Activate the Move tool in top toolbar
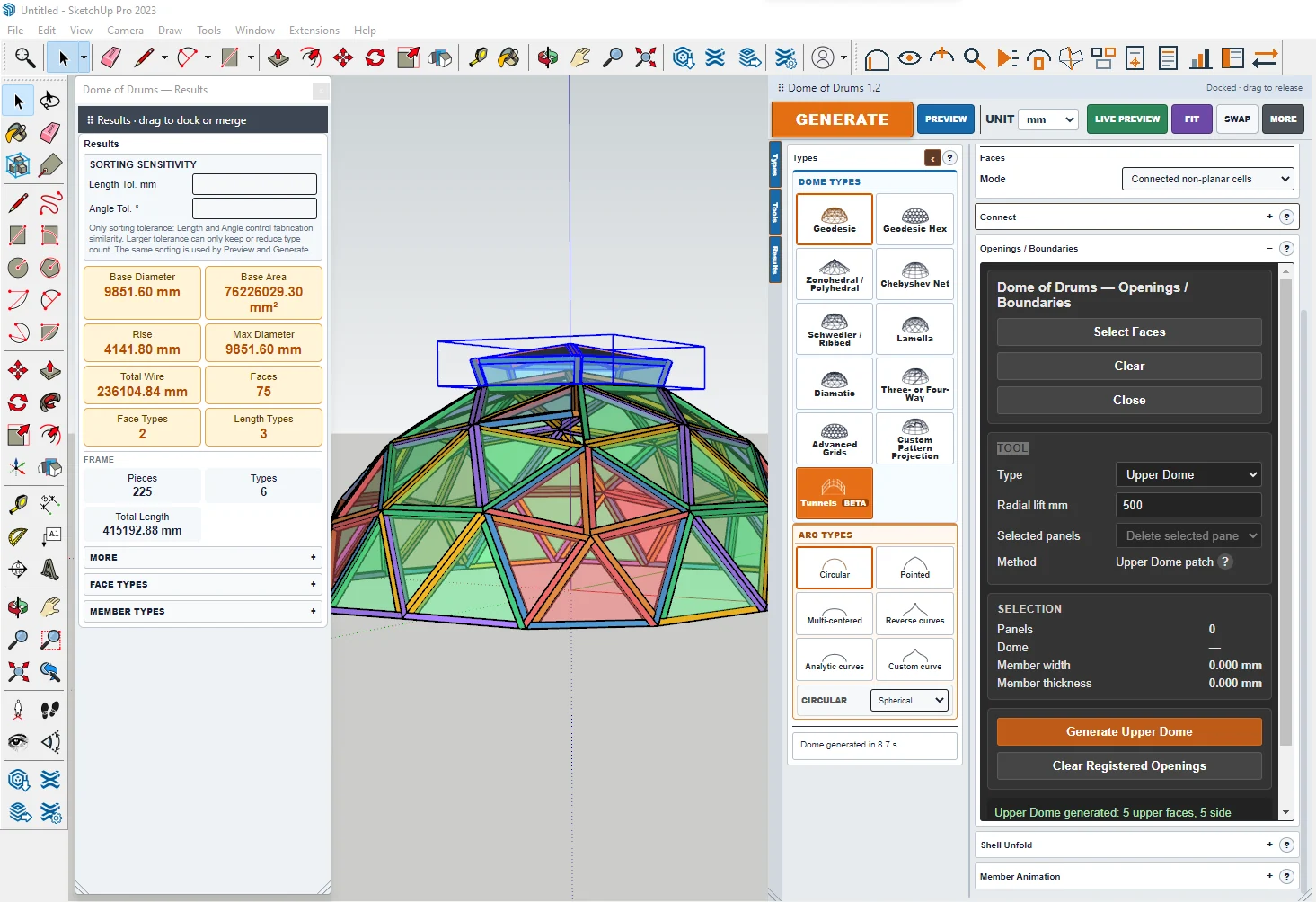Image resolution: width=1316 pixels, height=902 pixels. (x=343, y=58)
